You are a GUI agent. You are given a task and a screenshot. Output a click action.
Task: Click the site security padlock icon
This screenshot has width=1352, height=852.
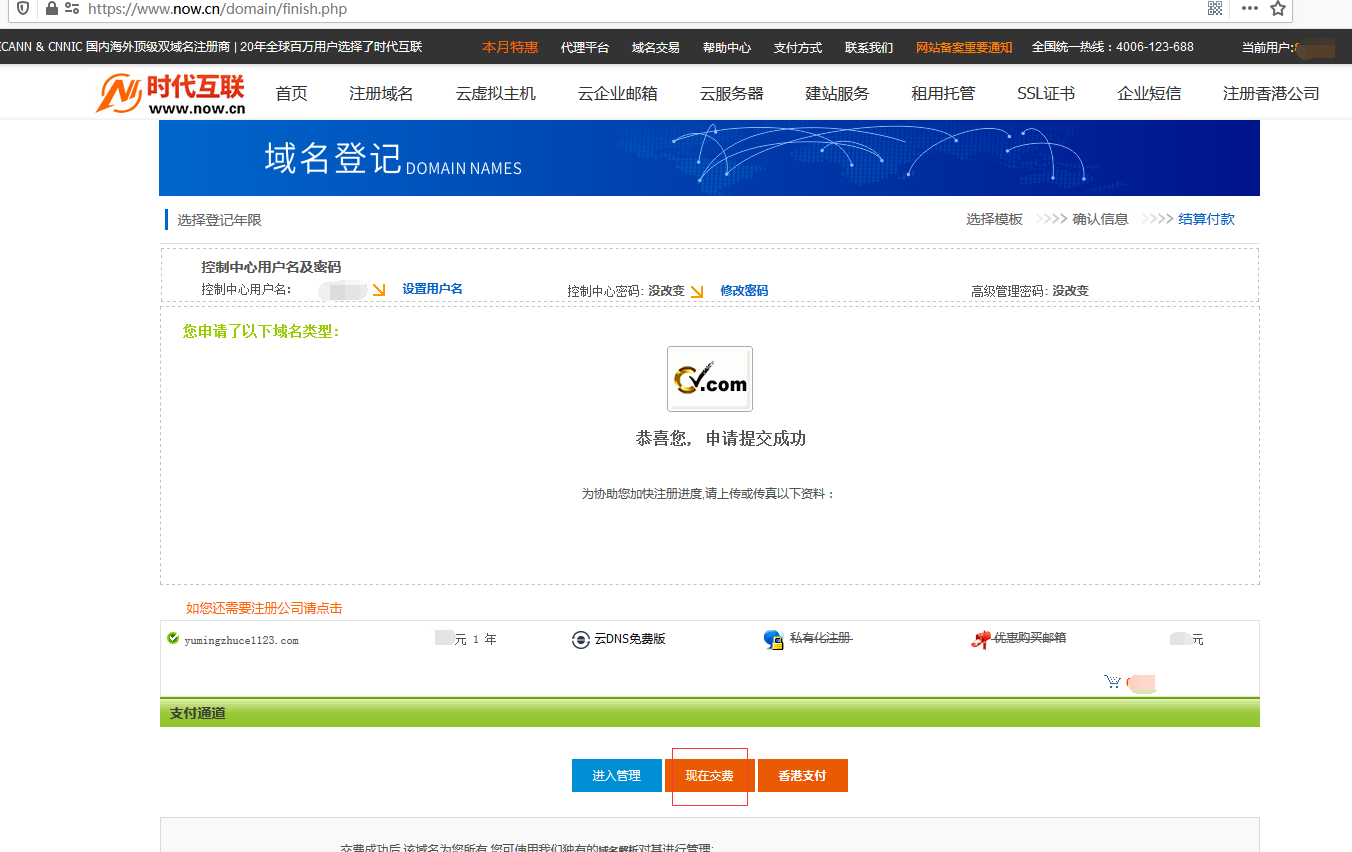[52, 9]
